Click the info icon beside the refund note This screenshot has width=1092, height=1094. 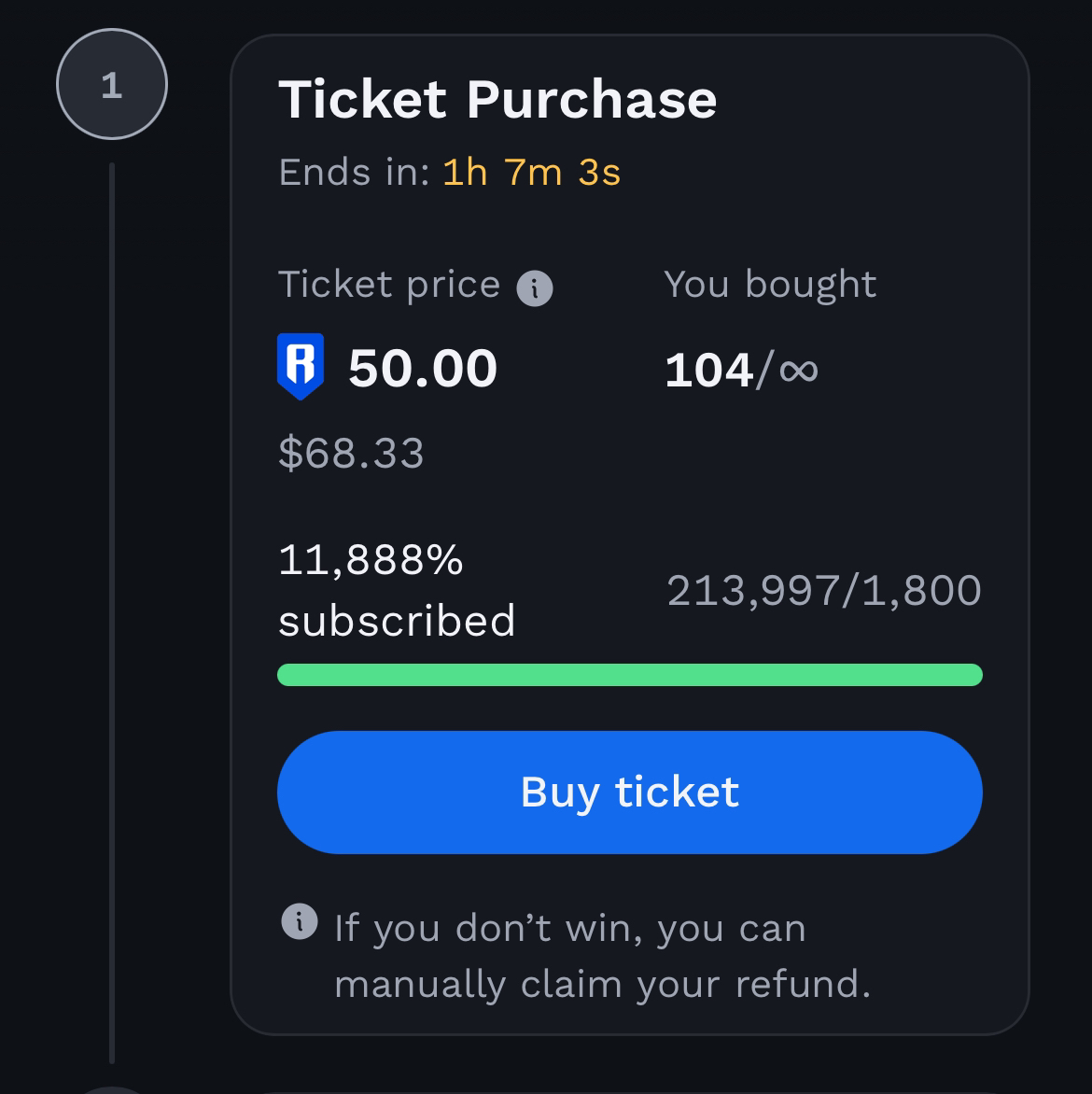(x=299, y=921)
